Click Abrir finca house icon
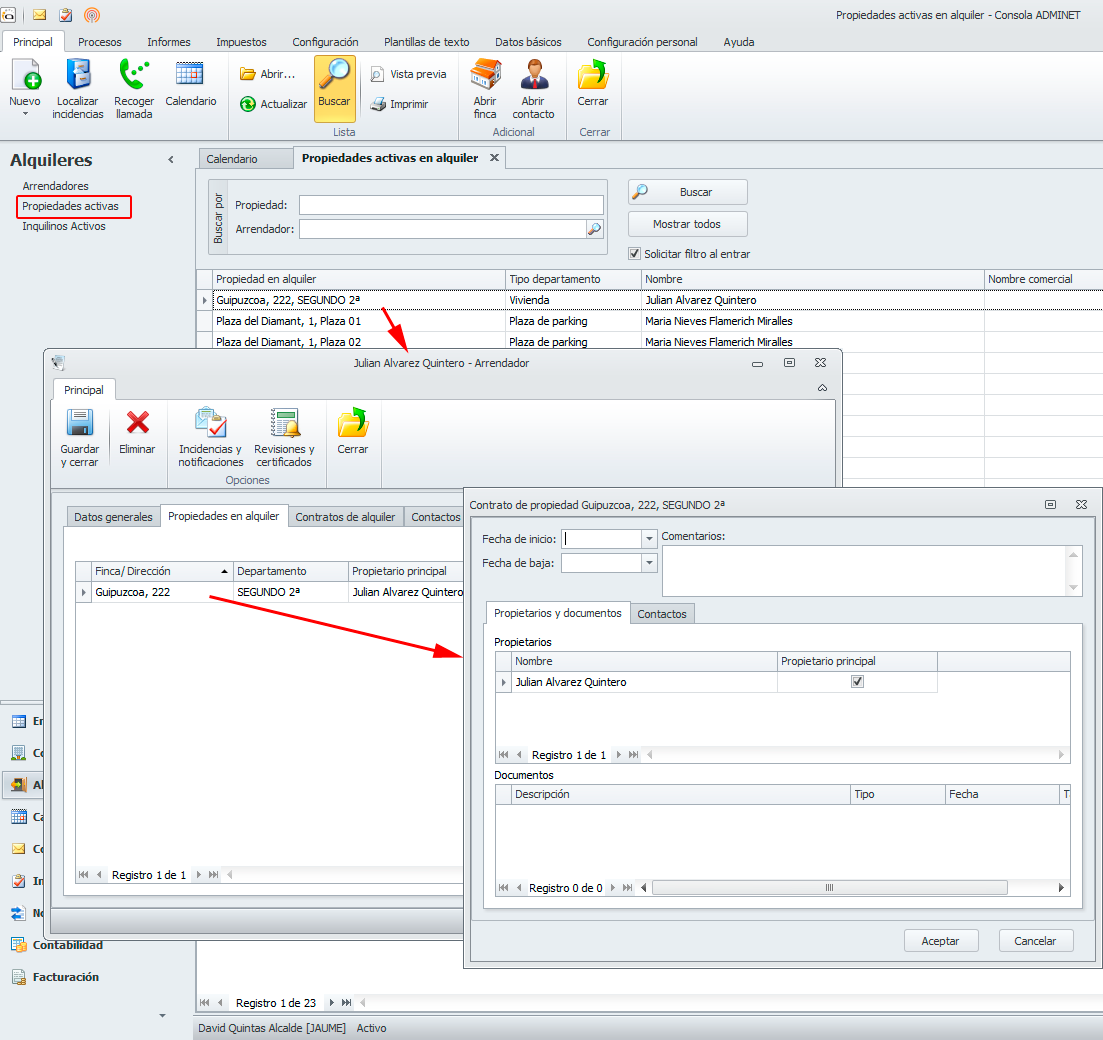The width and height of the screenshot is (1103, 1040). 485,76
